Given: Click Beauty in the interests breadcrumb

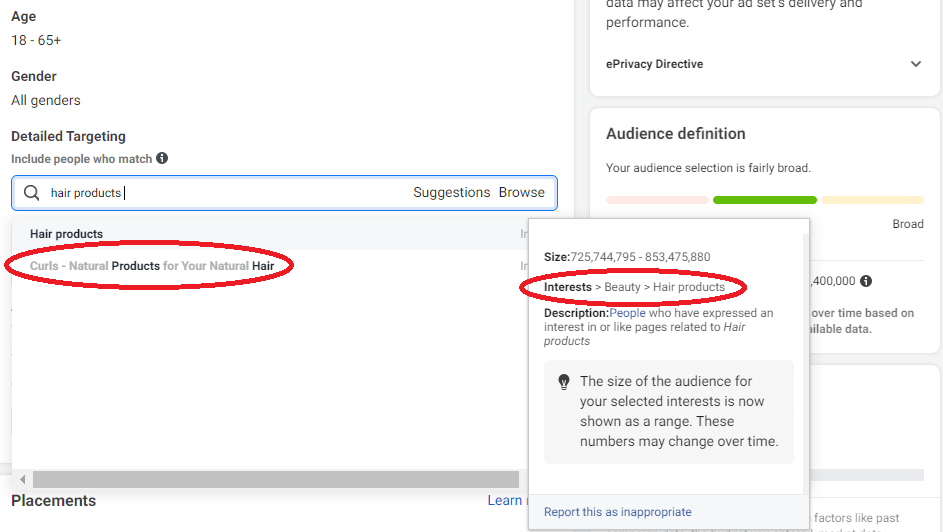Looking at the screenshot, I should point(622,287).
